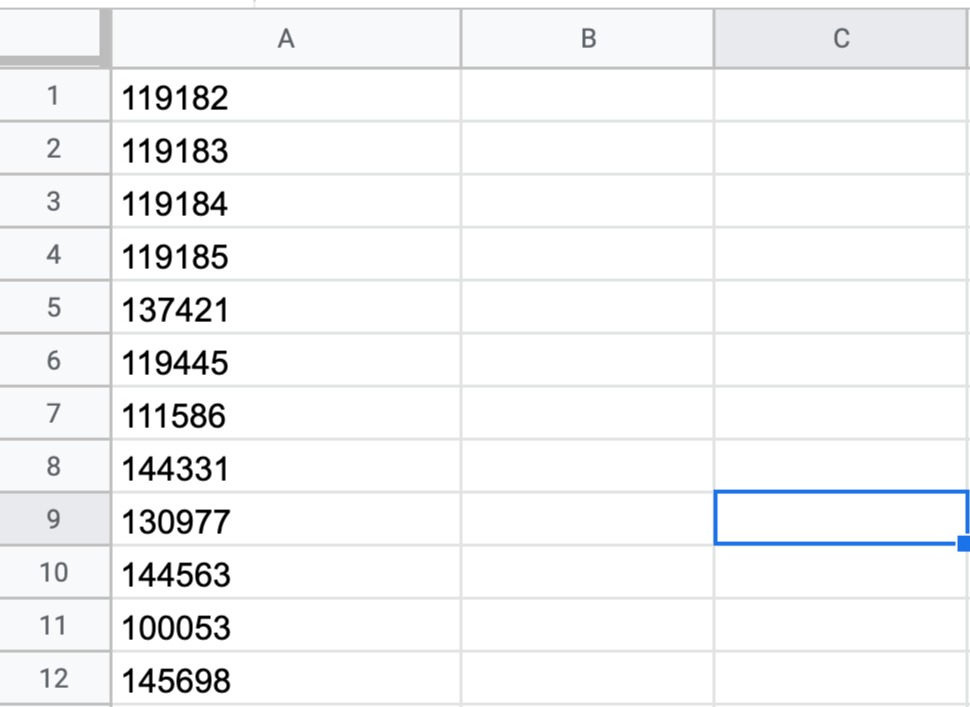The width and height of the screenshot is (970, 707).
Task: Select the cell with value 130977
Action: [x=286, y=521]
